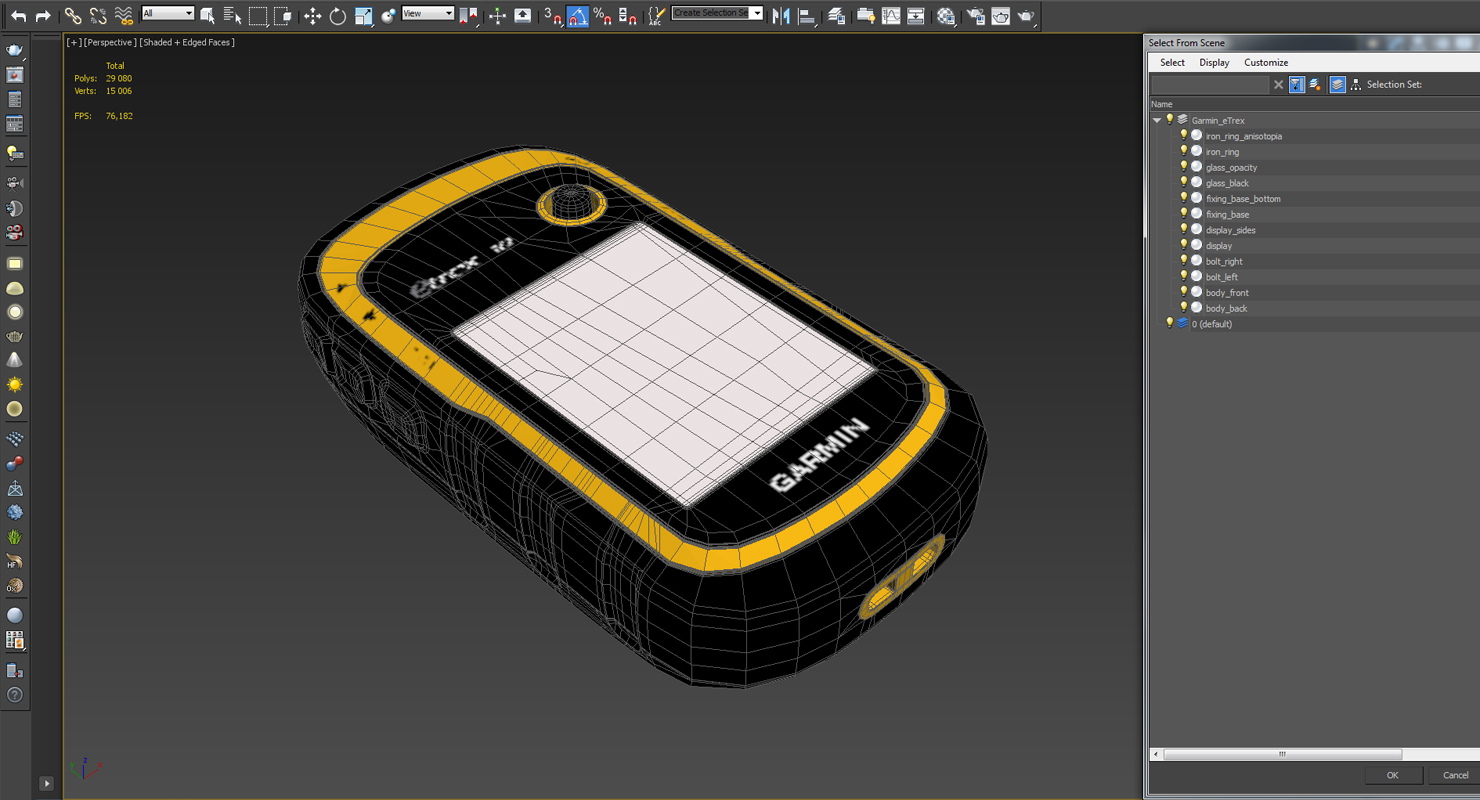Select glass_opacity in the scene list

click(1231, 168)
